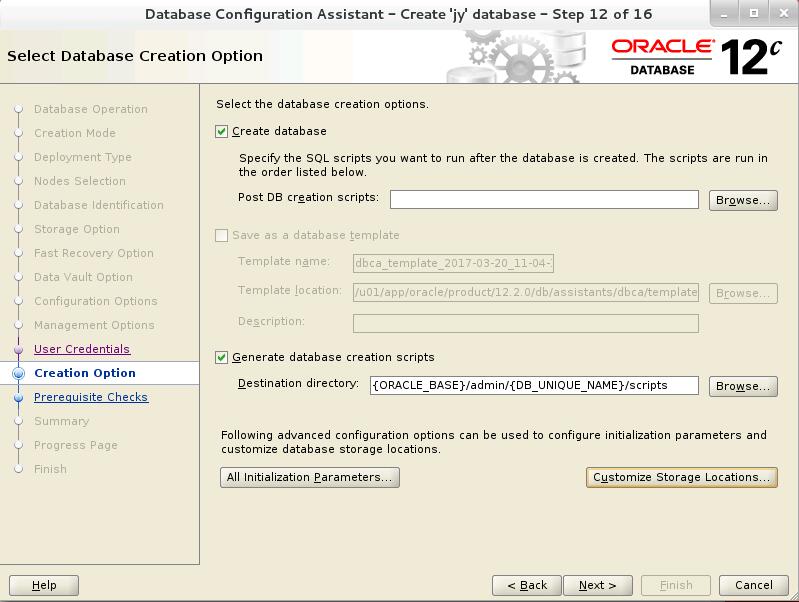Click Configuration Options step
The image size is (799, 602).
click(96, 301)
